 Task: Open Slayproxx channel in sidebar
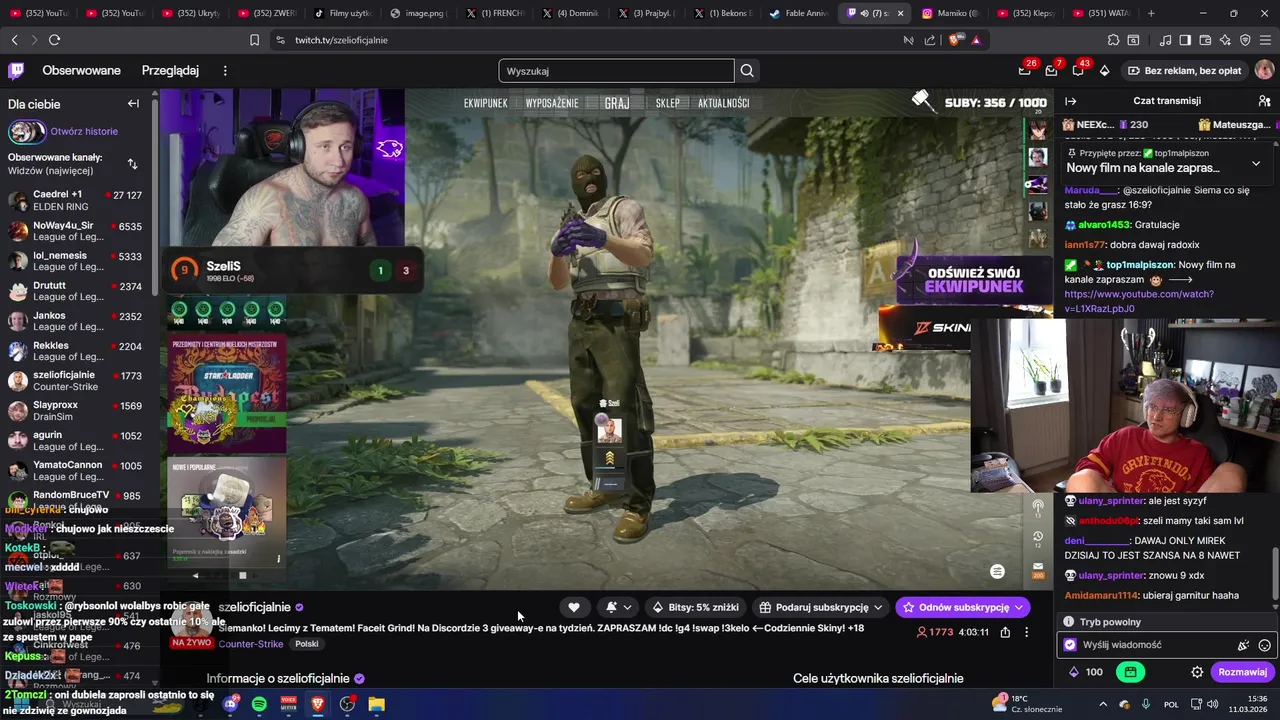pos(75,411)
